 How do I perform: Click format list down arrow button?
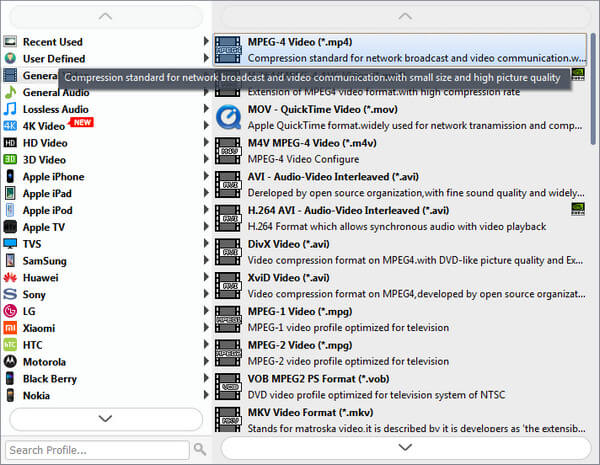coord(405,447)
